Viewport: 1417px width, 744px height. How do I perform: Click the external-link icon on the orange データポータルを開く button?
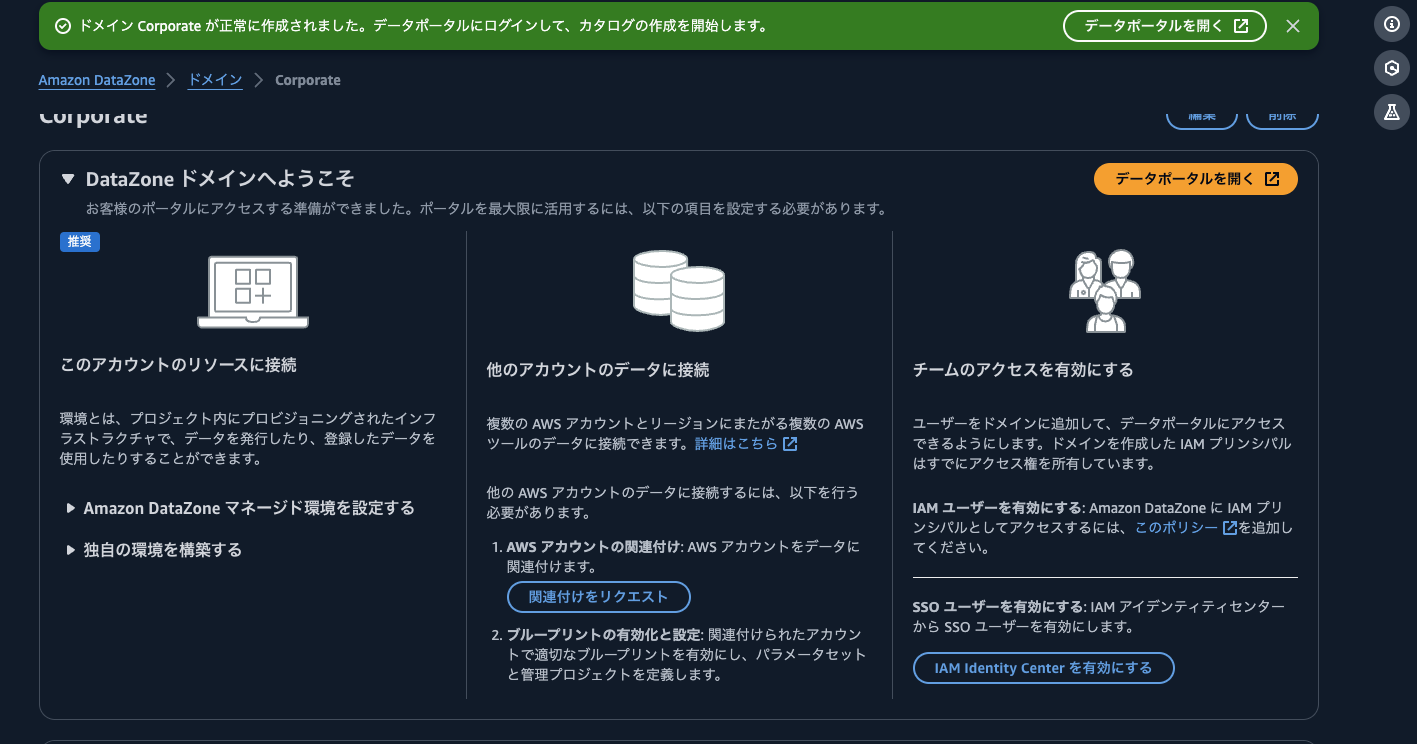[x=1271, y=178]
